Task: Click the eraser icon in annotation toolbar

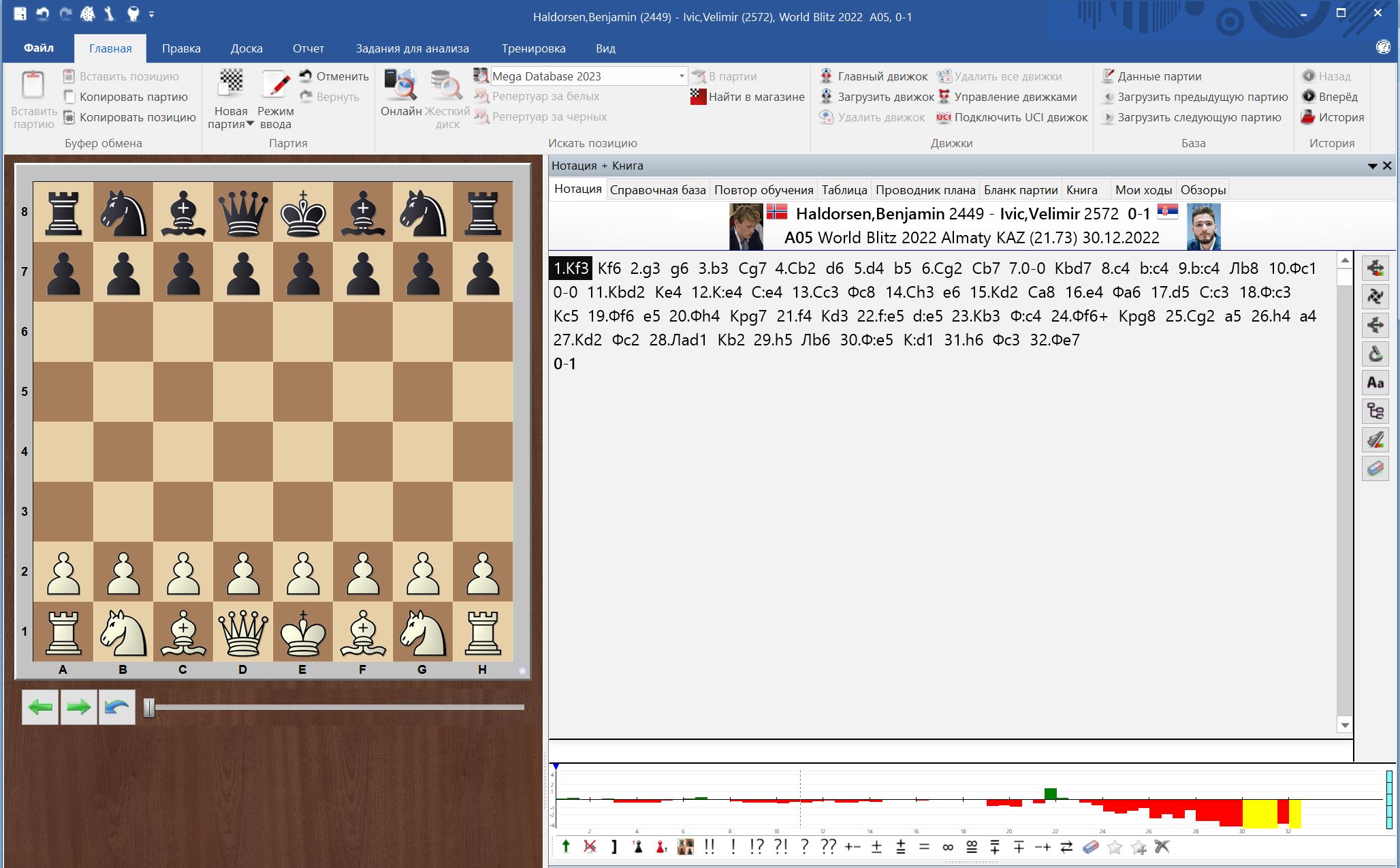Action: (x=1091, y=847)
